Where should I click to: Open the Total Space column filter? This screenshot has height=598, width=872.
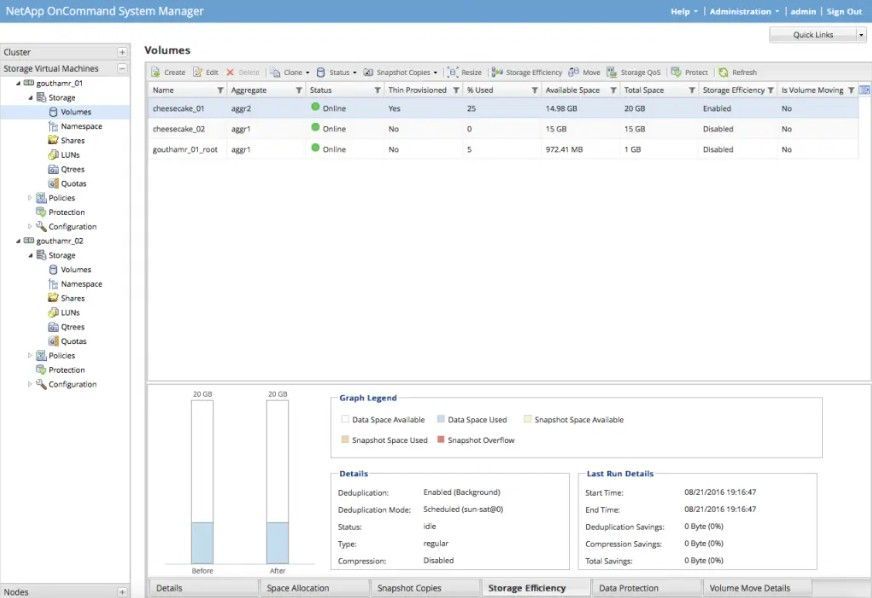(690, 90)
